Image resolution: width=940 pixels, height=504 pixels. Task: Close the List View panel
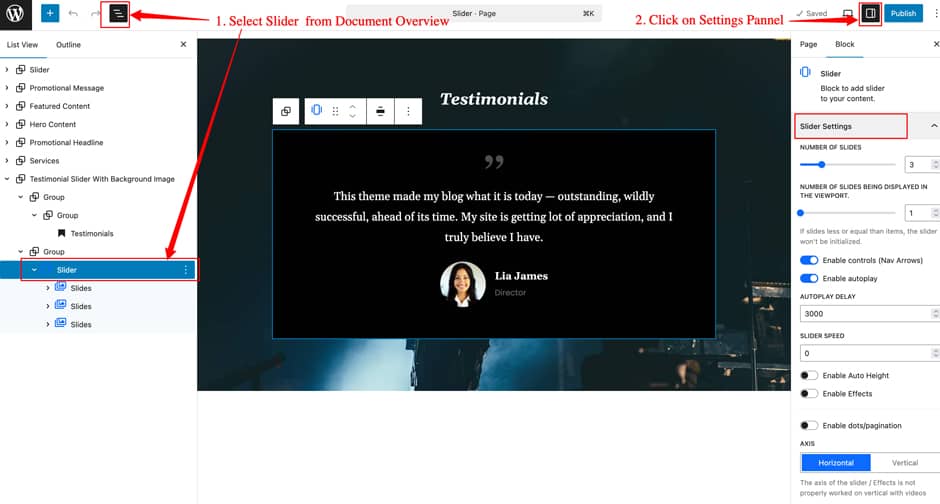tap(183, 45)
